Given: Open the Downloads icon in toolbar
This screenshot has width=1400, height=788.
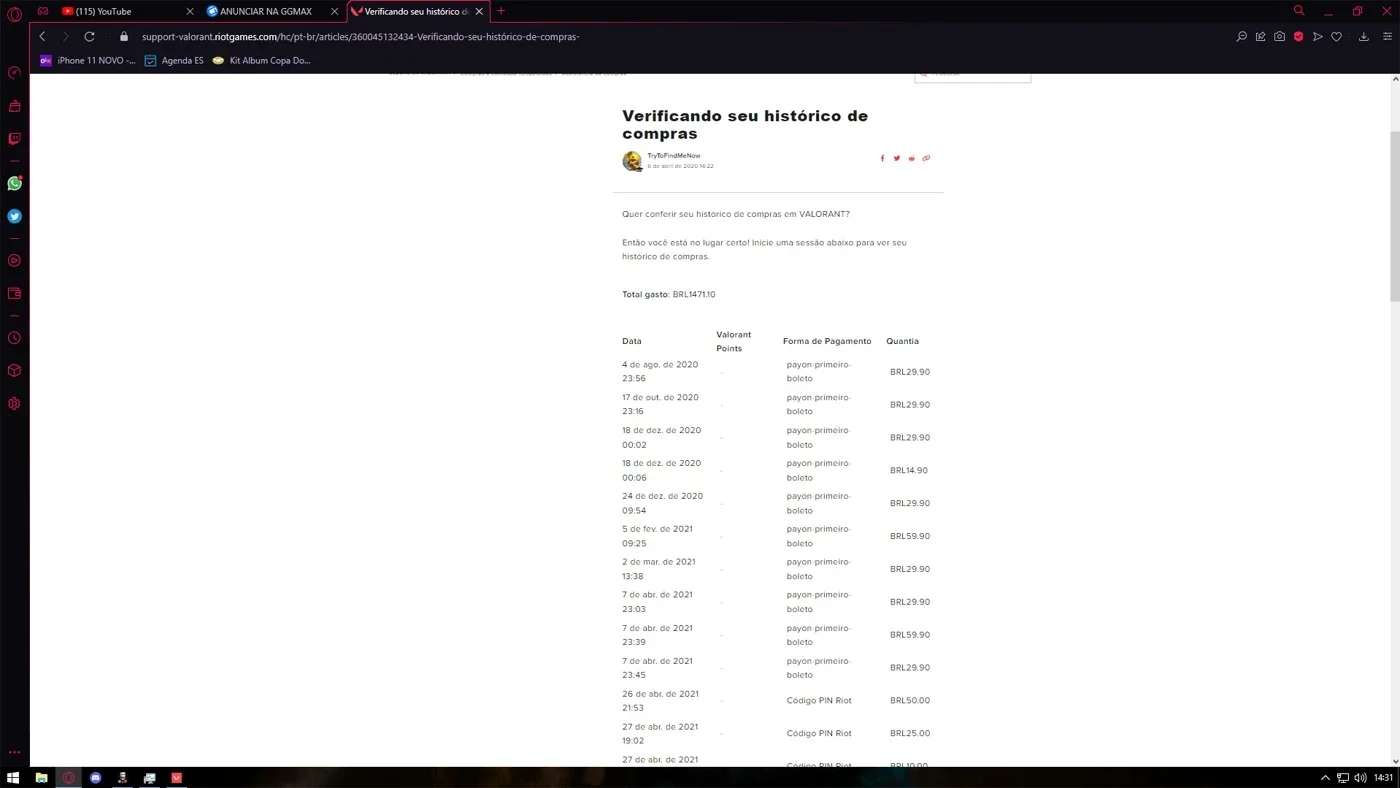Looking at the screenshot, I should pos(1363,36).
